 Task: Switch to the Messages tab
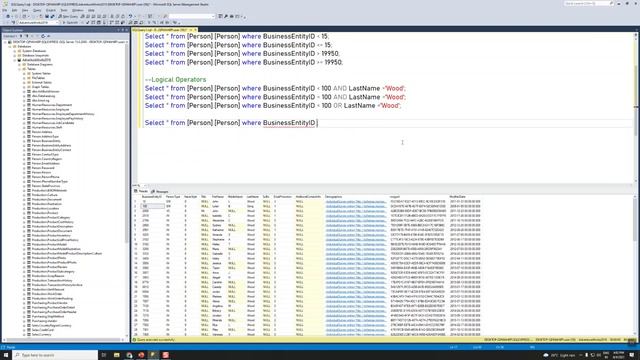coord(160,191)
